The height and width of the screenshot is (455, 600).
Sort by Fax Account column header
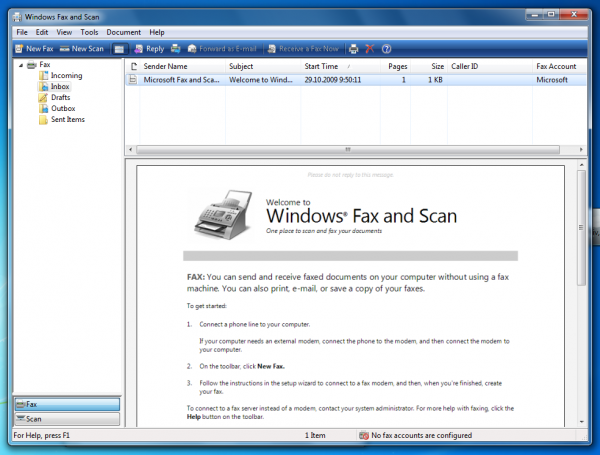(559, 66)
